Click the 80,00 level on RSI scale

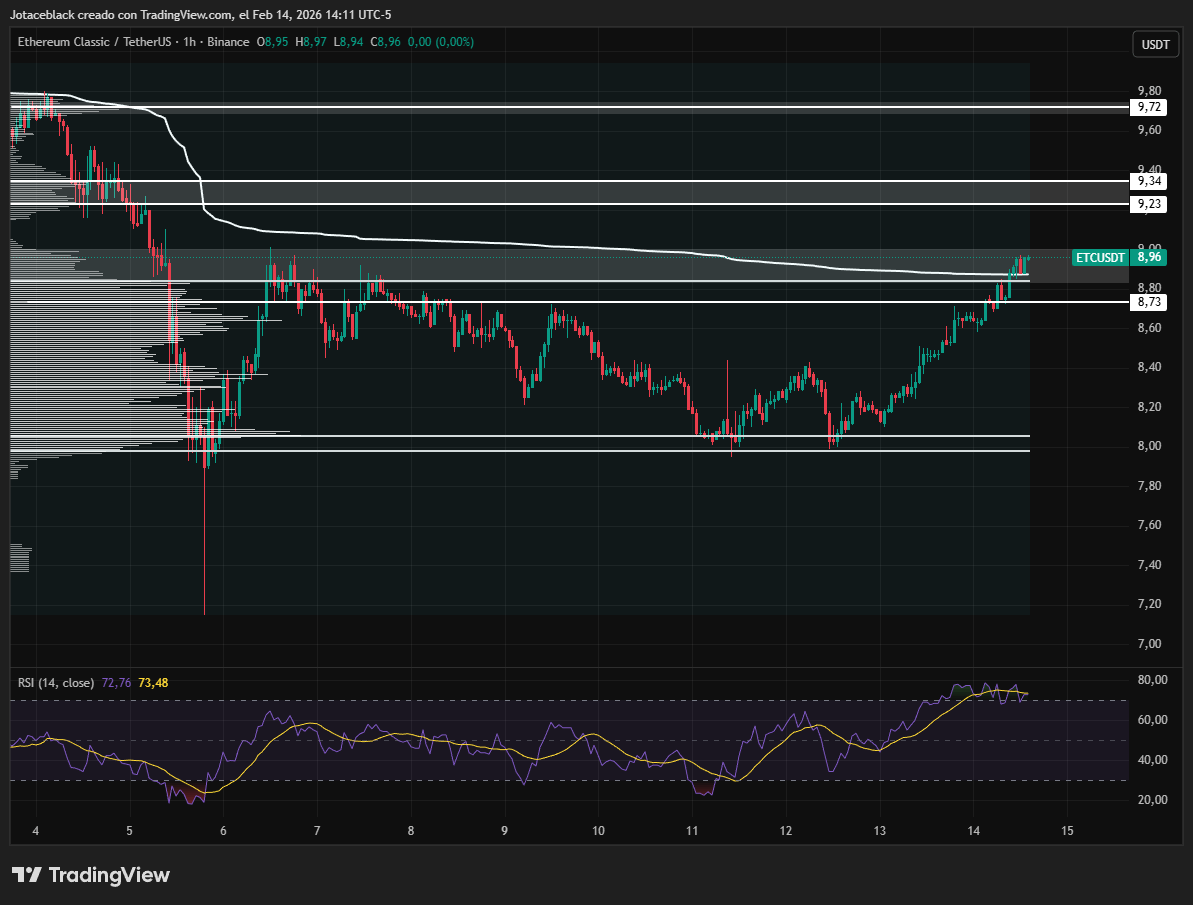[x=1151, y=681]
